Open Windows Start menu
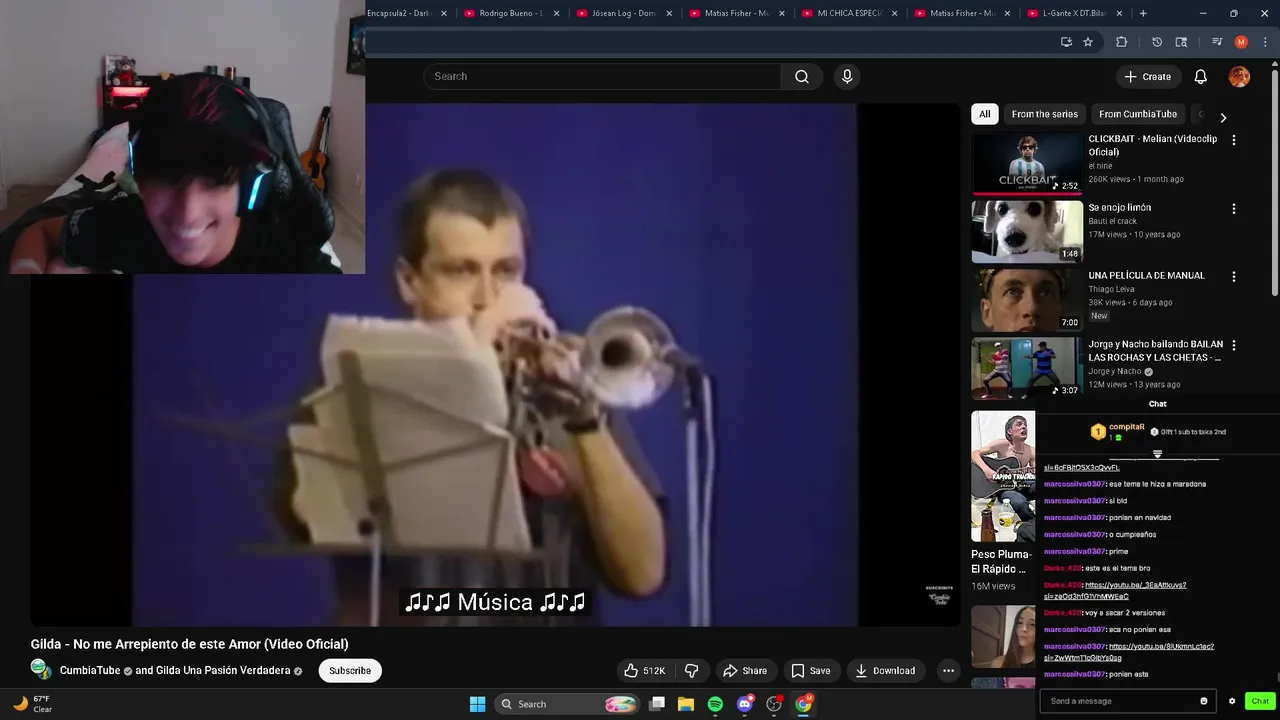 (x=477, y=704)
